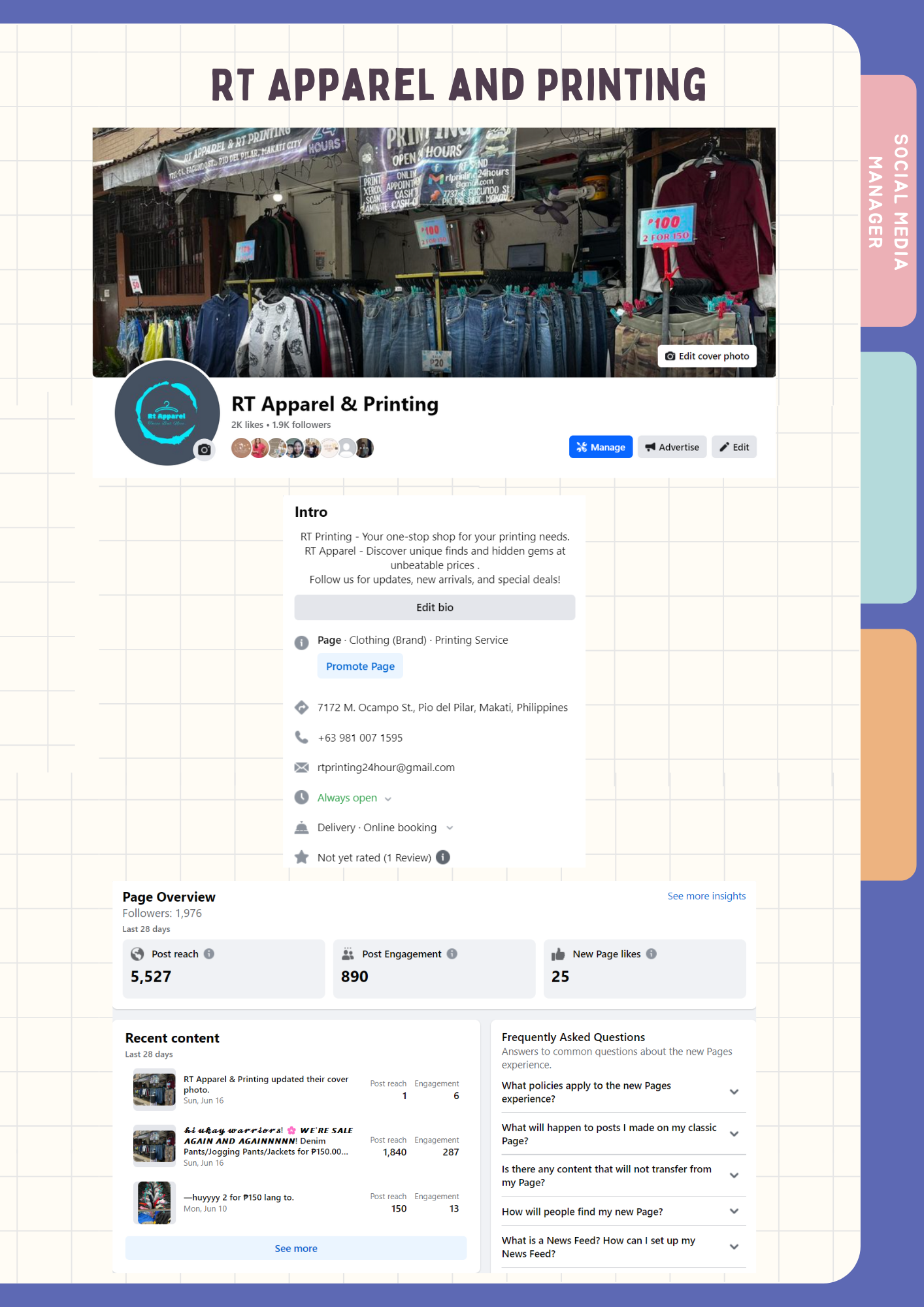Click the 2K likes count

point(247,425)
